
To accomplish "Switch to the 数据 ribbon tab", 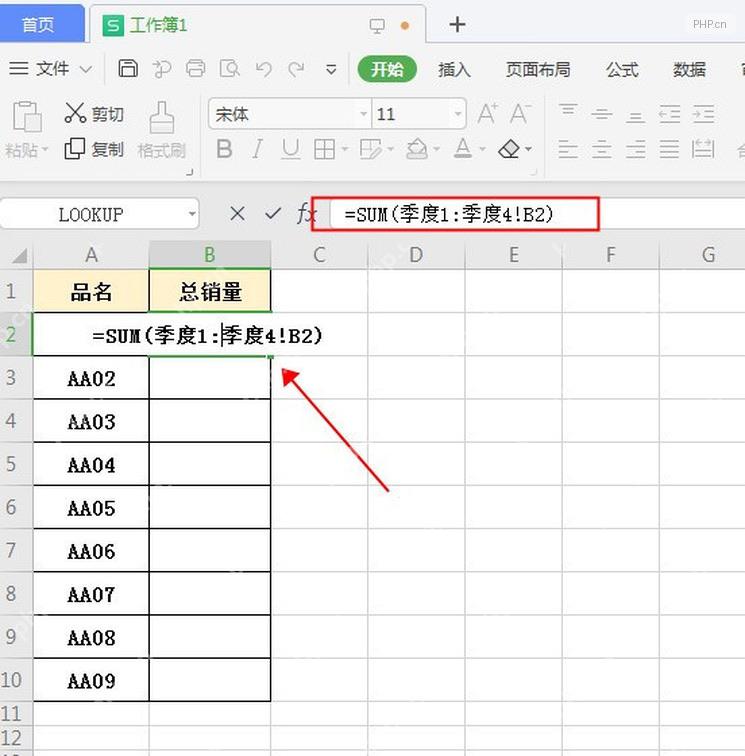I will 690,69.
